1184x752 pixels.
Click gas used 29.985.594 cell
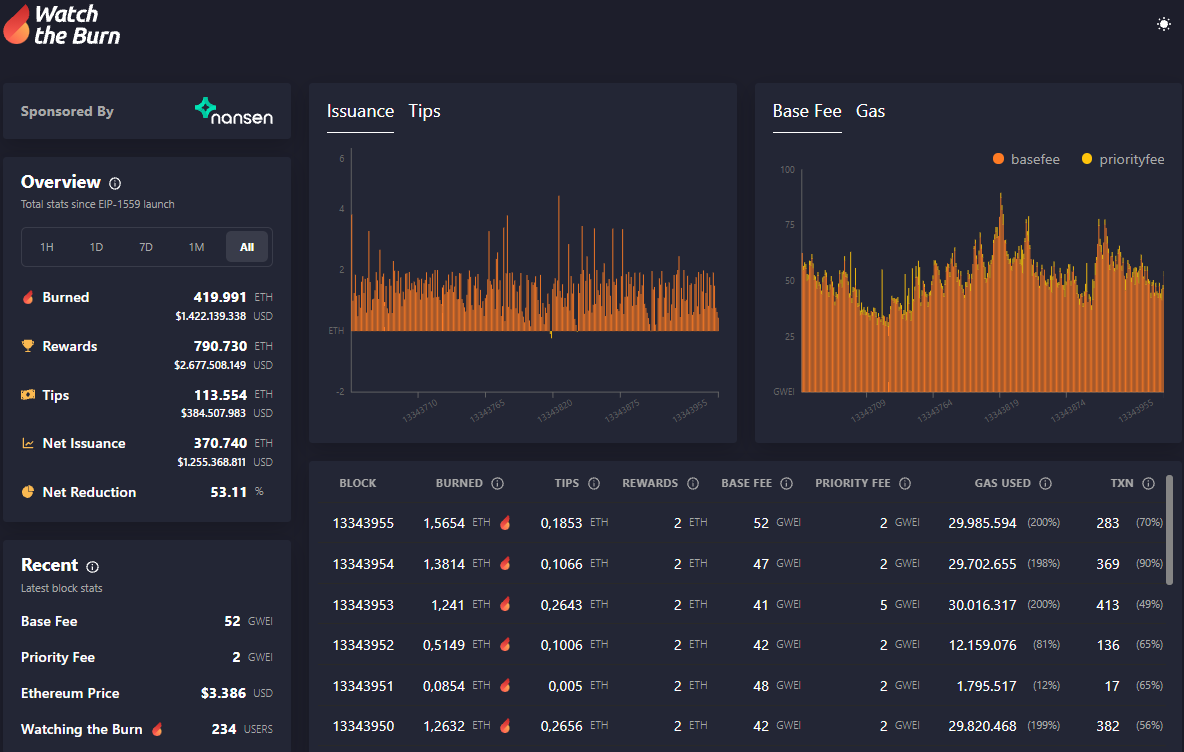pyautogui.click(x=982, y=523)
